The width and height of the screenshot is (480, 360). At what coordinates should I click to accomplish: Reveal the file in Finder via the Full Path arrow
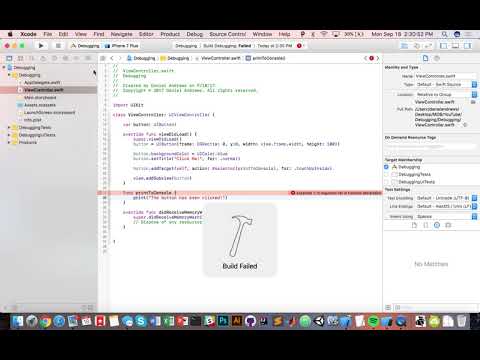tap(465, 125)
